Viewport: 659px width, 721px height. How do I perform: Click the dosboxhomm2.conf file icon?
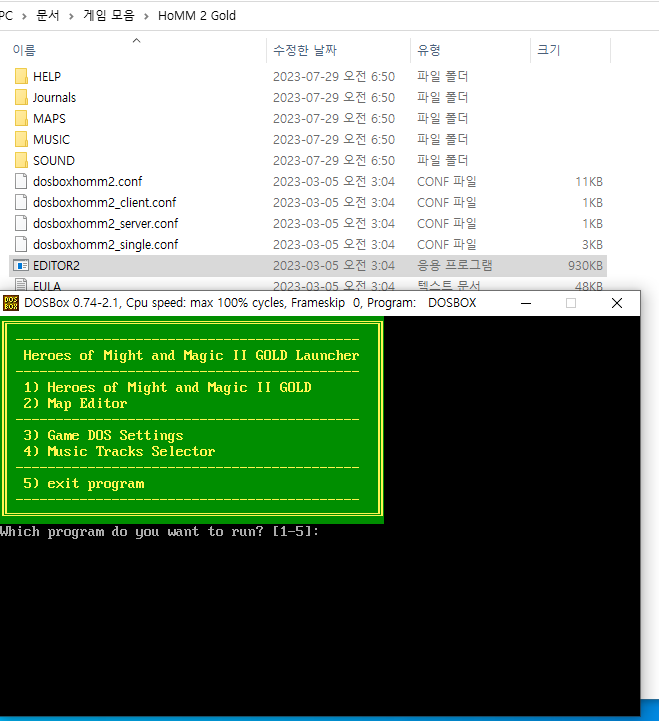(x=21, y=181)
